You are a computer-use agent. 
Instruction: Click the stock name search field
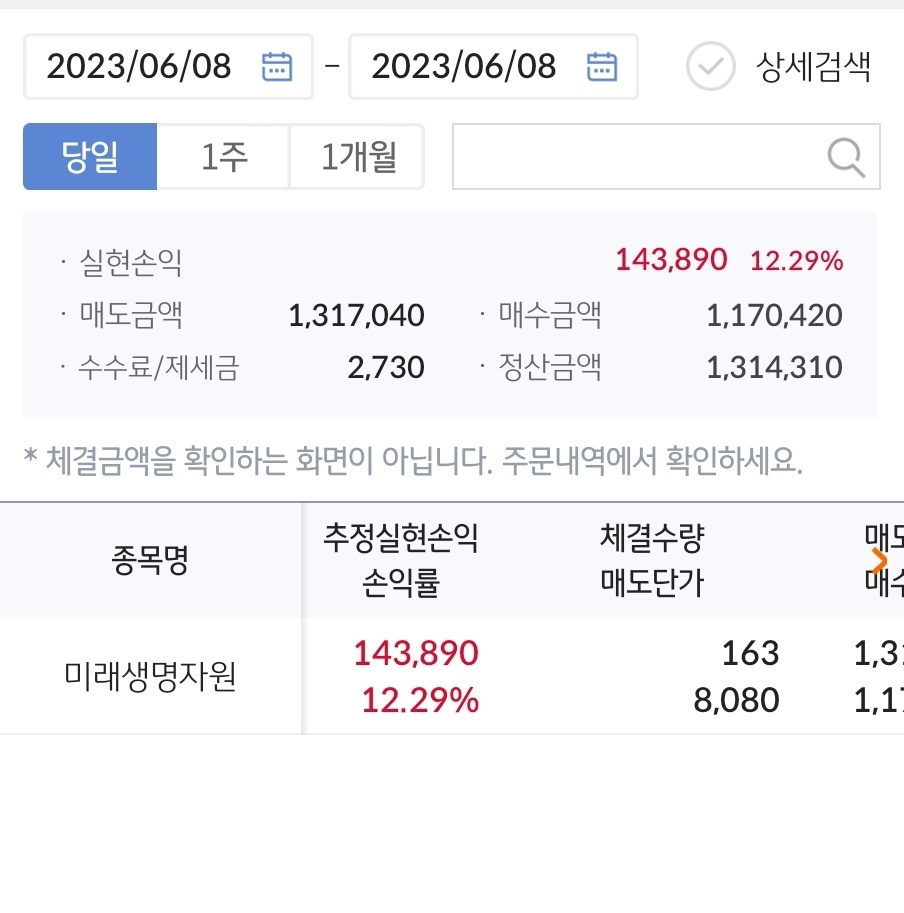(x=666, y=157)
